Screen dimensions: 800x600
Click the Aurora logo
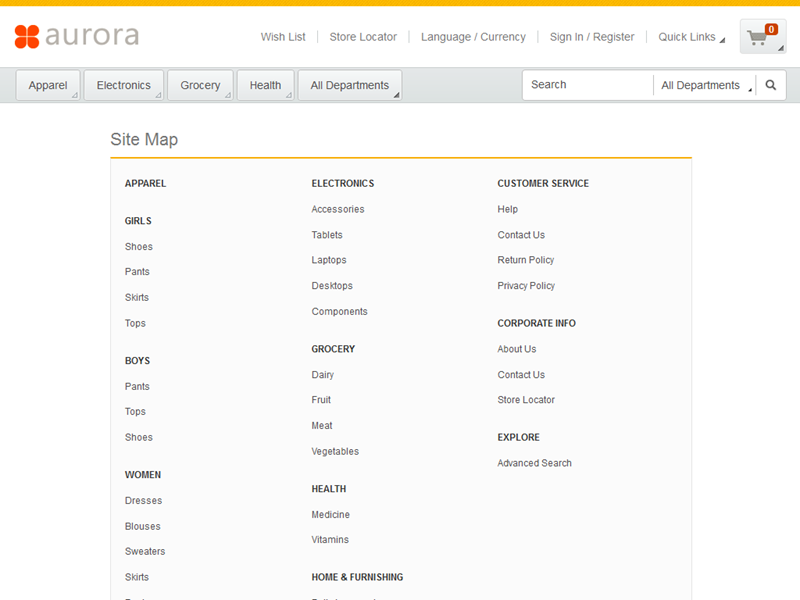[77, 37]
